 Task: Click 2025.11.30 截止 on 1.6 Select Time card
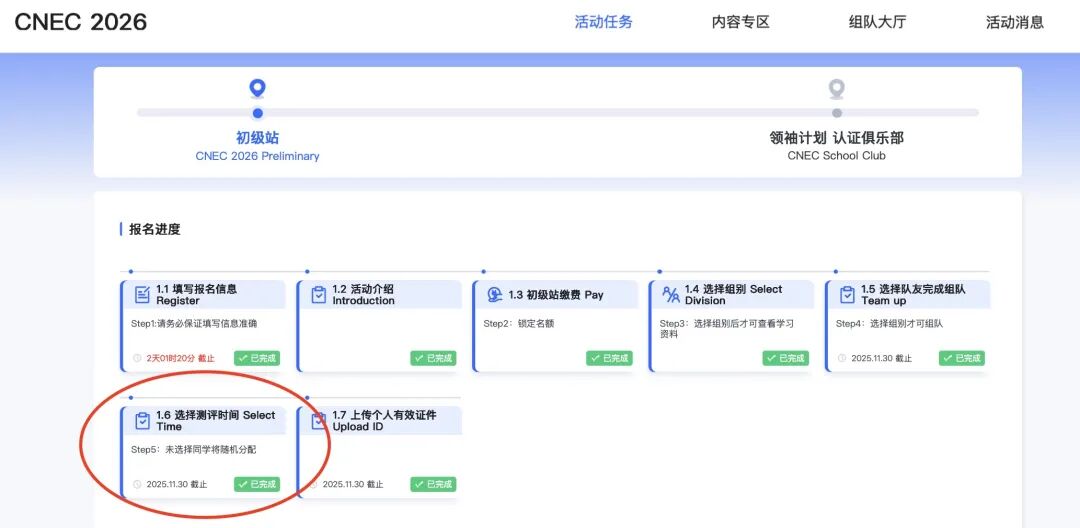tap(177, 484)
